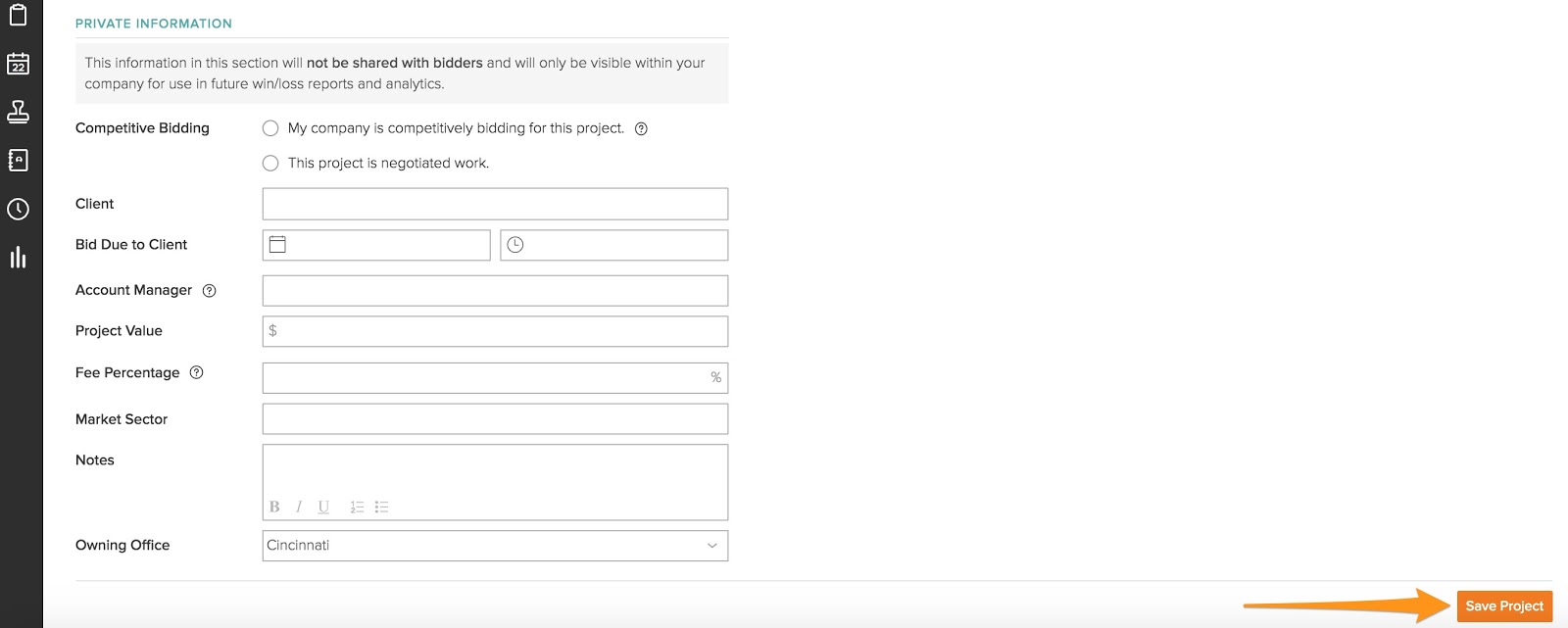This screenshot has height=628, width=1568.
Task: Toggle bold formatting in Notes
Action: pos(274,507)
